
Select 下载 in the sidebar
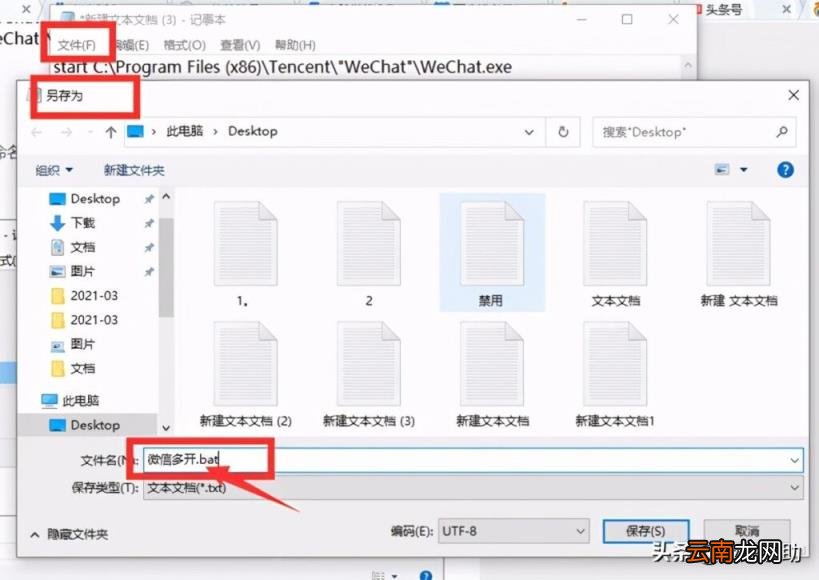pos(83,223)
